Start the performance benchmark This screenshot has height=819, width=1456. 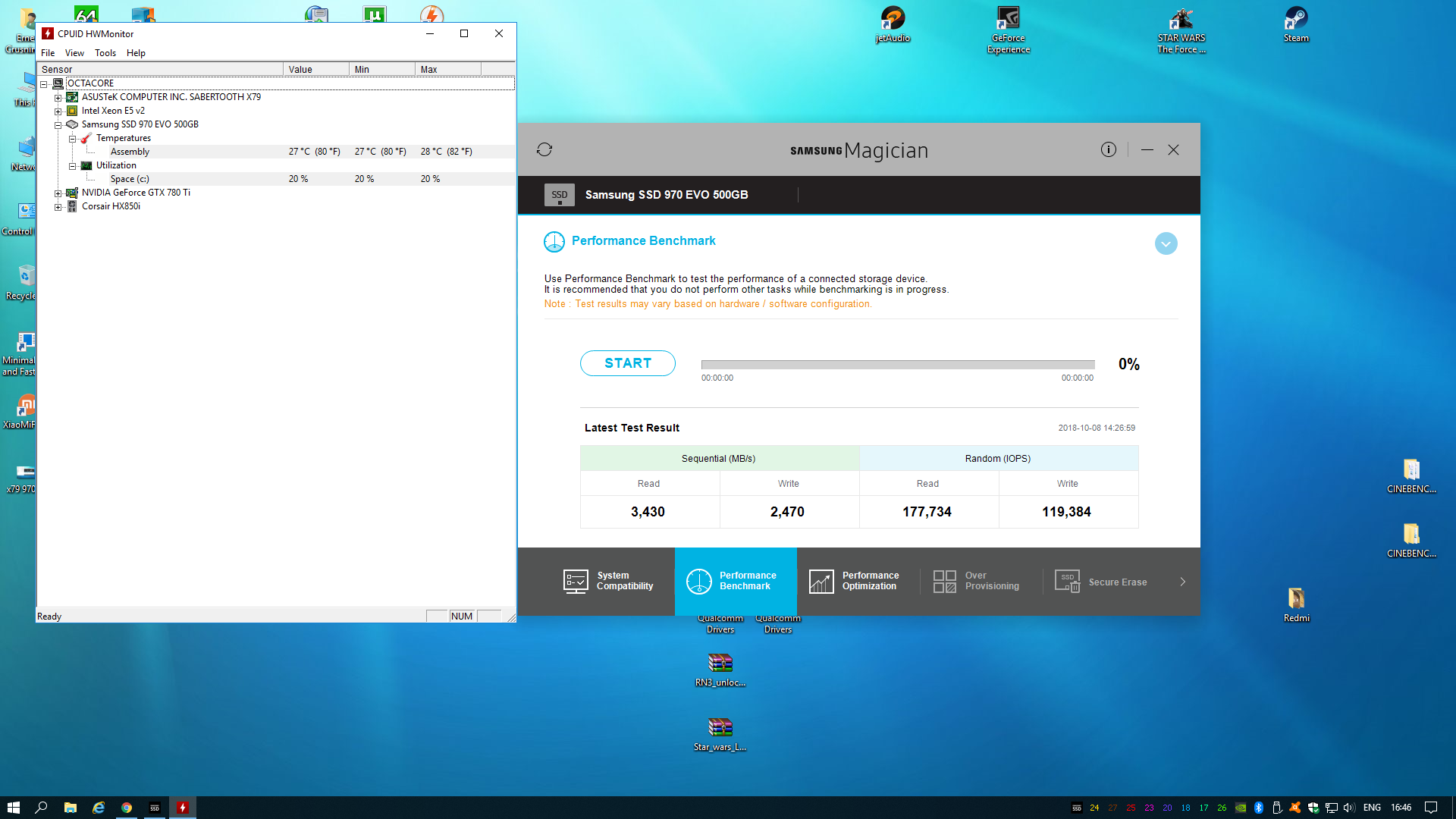tap(628, 363)
